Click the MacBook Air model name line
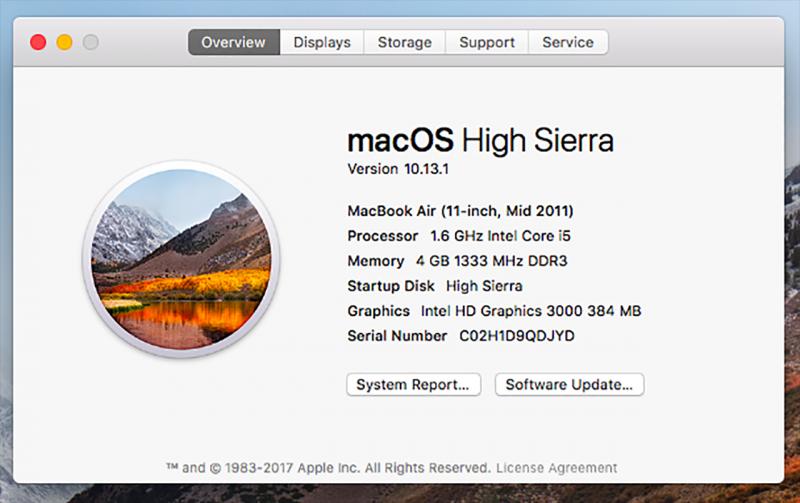The width and height of the screenshot is (800, 503). click(x=460, y=211)
